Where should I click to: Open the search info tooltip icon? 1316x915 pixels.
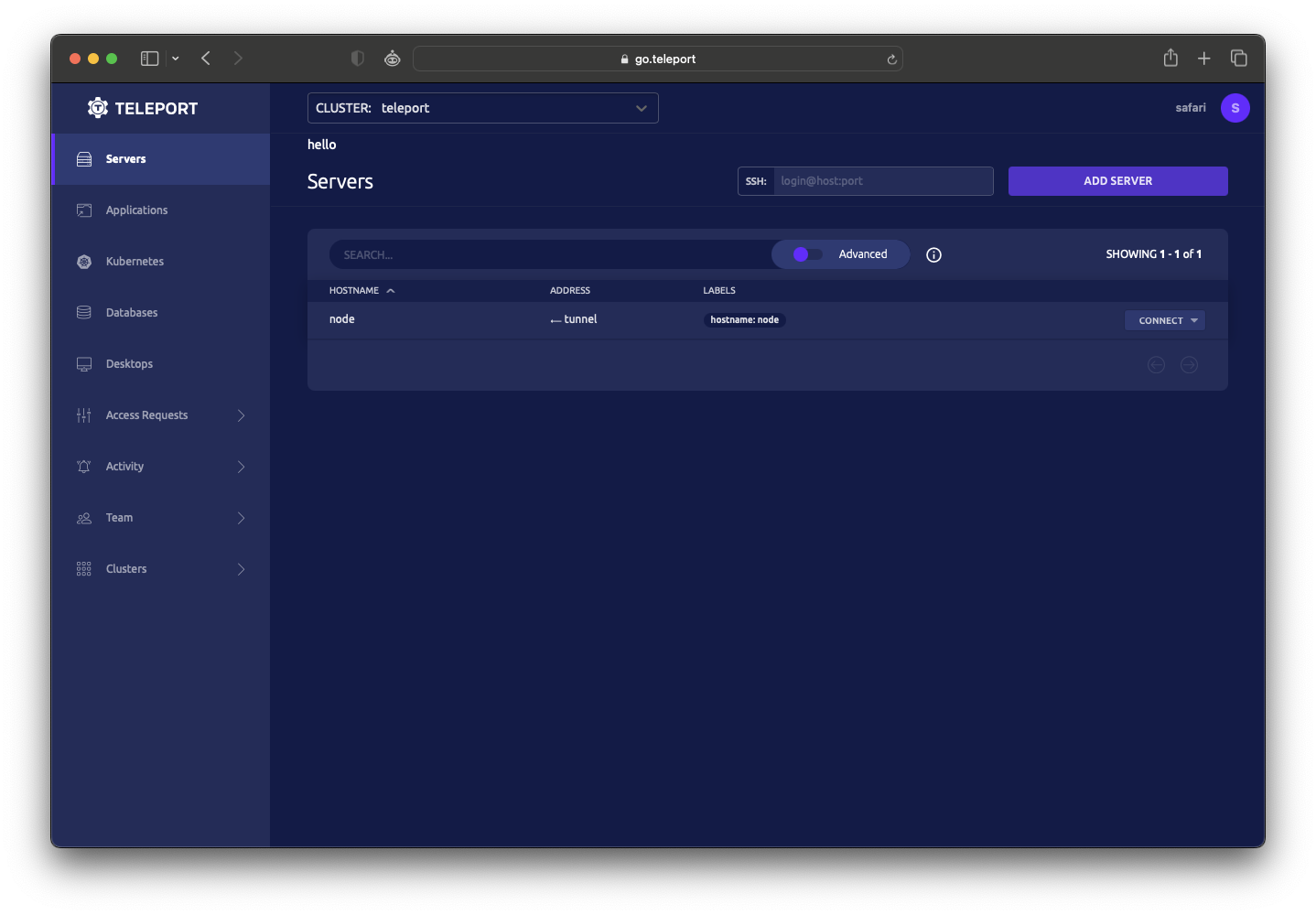tap(933, 254)
